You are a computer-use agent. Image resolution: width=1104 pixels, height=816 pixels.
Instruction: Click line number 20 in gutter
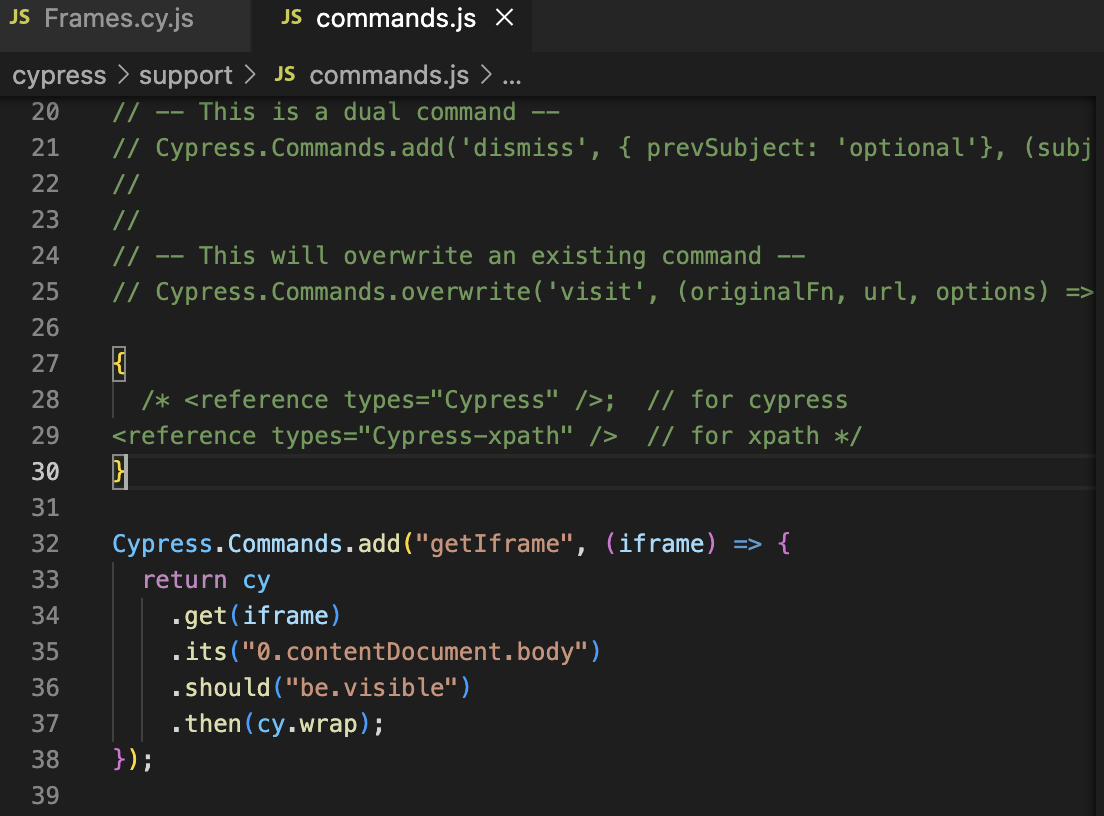(x=45, y=112)
